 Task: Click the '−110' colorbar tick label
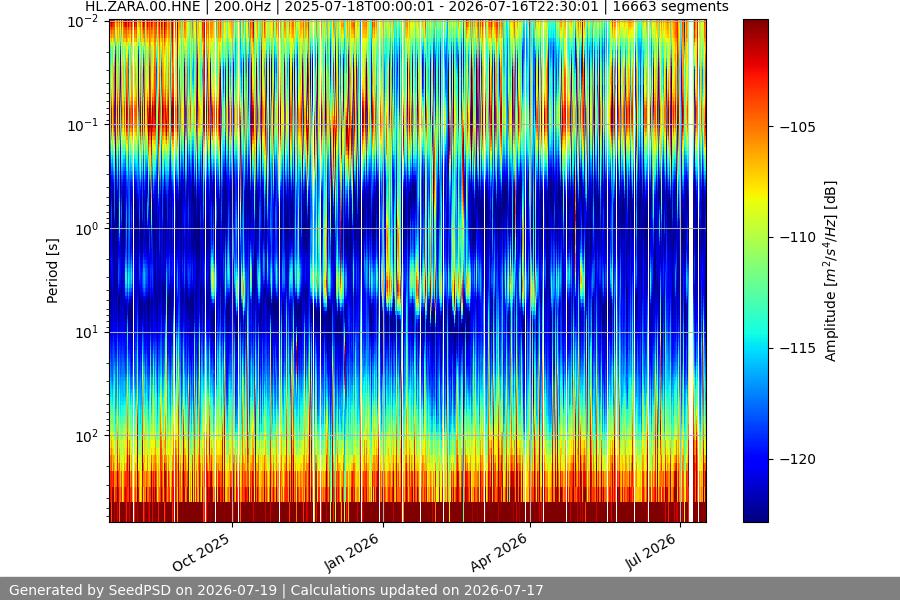(797, 237)
